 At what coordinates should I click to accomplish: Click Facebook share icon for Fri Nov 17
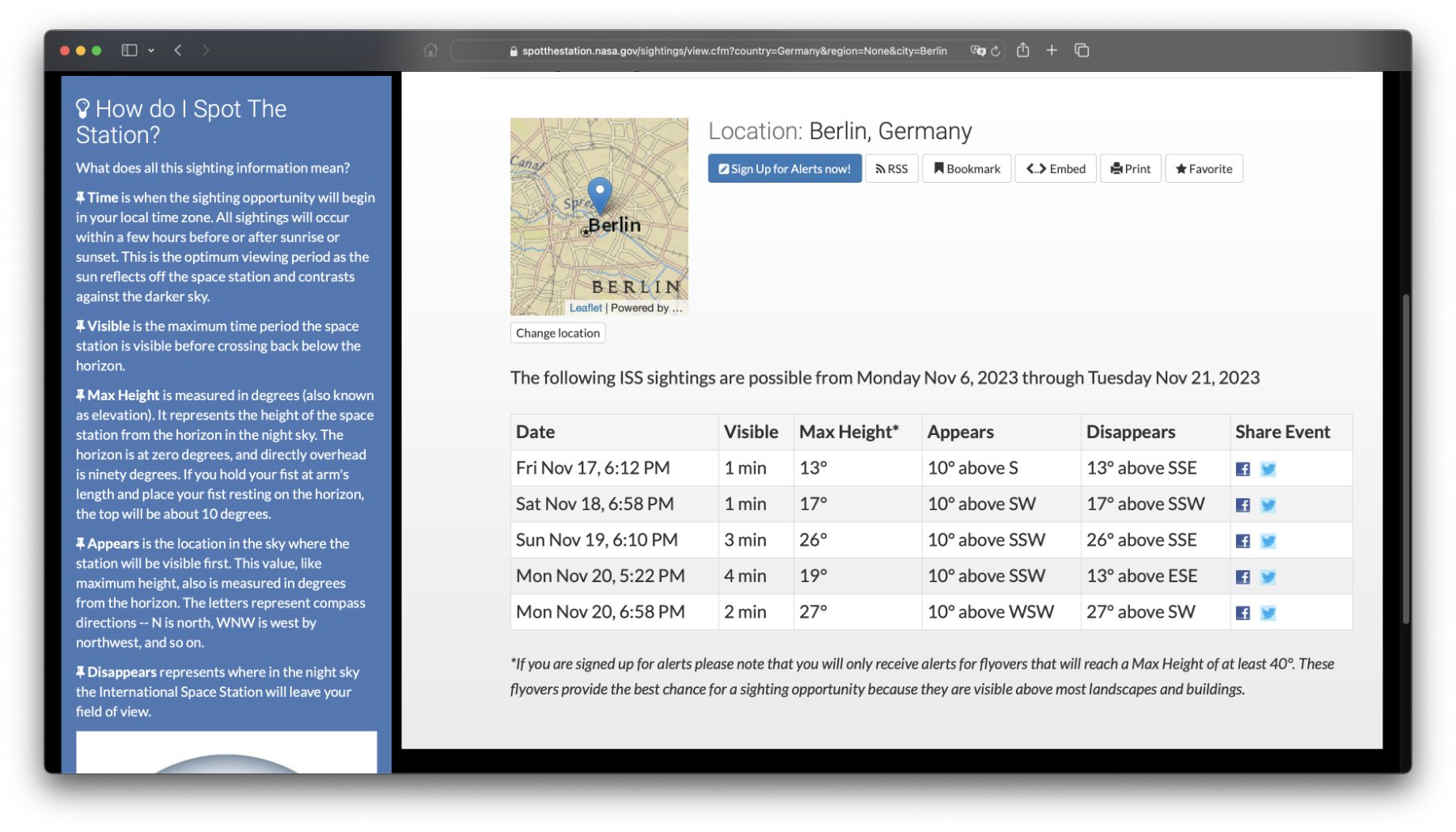coord(1242,469)
